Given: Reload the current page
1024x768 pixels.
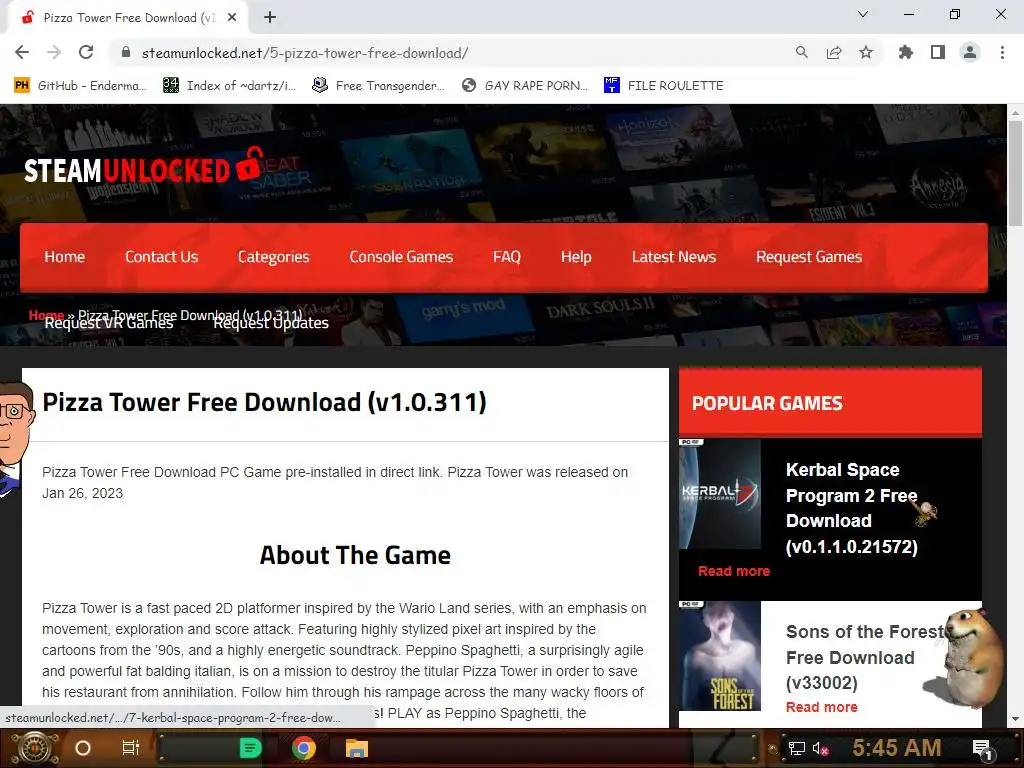Looking at the screenshot, I should [x=86, y=52].
